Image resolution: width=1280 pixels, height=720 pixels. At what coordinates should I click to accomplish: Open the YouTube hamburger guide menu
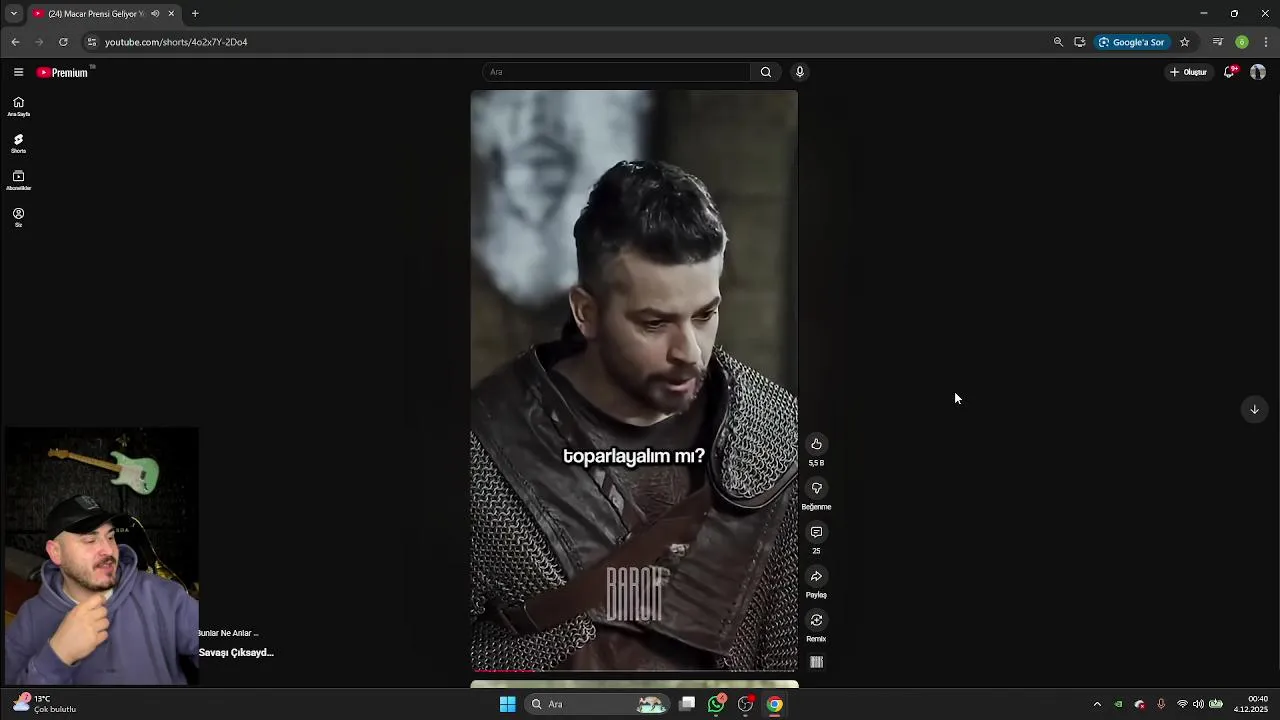[18, 72]
